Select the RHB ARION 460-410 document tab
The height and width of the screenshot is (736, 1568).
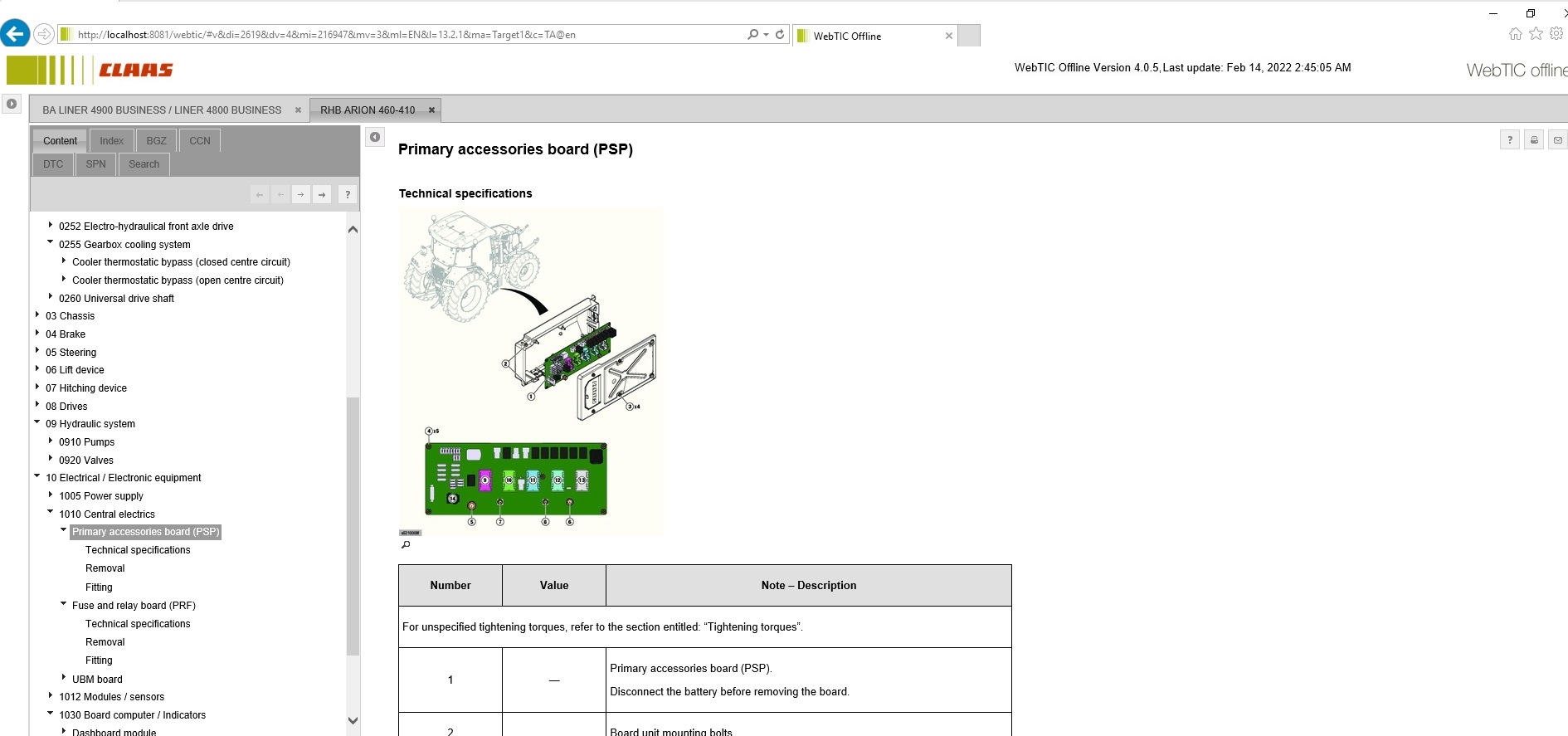click(368, 110)
